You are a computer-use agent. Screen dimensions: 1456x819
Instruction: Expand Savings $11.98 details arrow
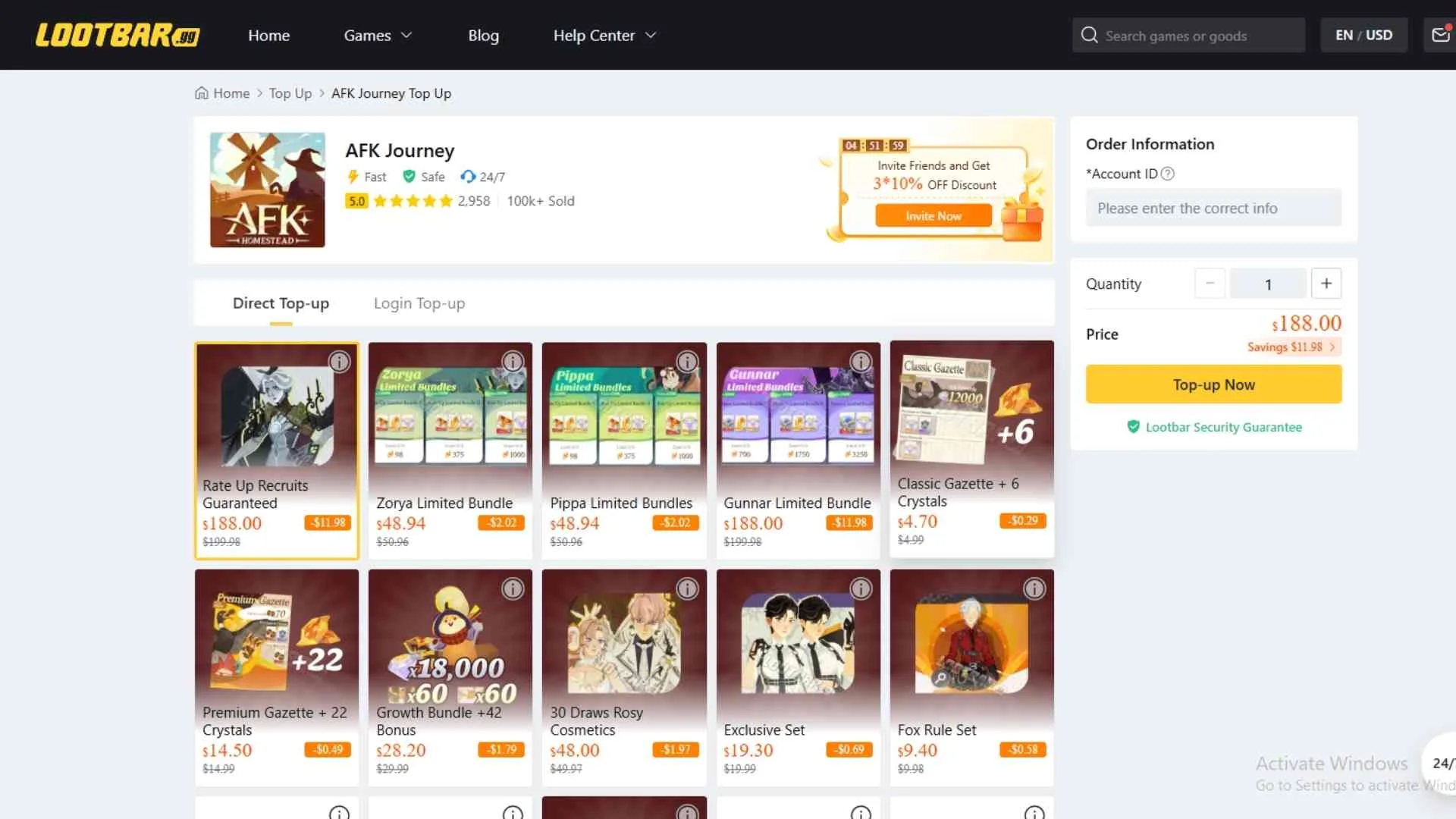pos(1332,347)
